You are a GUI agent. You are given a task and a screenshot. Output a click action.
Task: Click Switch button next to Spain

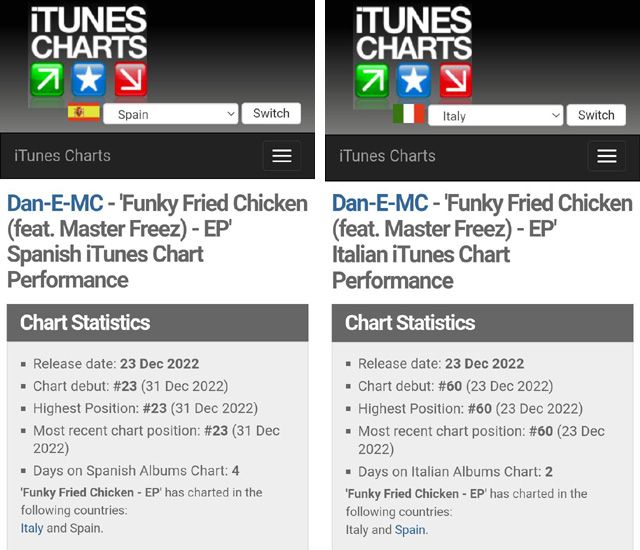click(271, 113)
